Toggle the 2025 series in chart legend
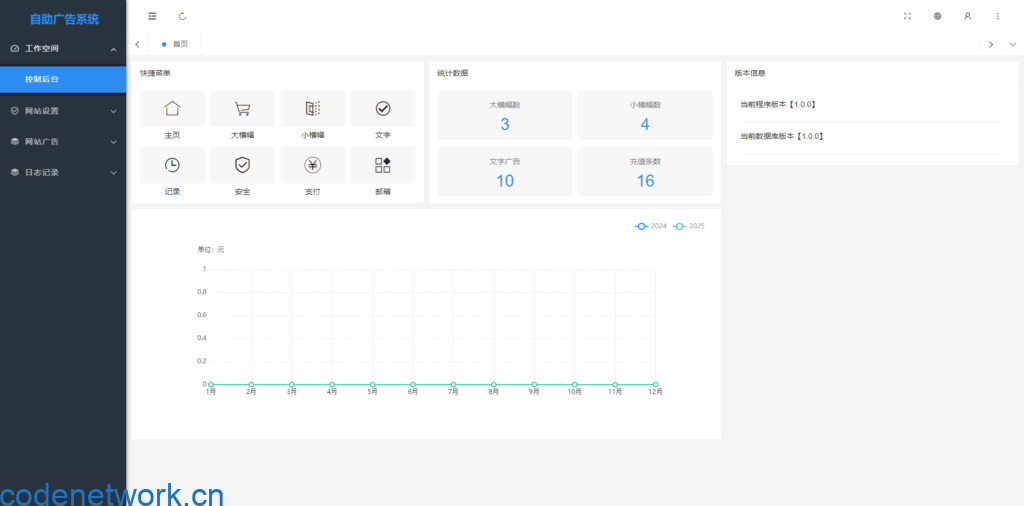 [x=689, y=226]
